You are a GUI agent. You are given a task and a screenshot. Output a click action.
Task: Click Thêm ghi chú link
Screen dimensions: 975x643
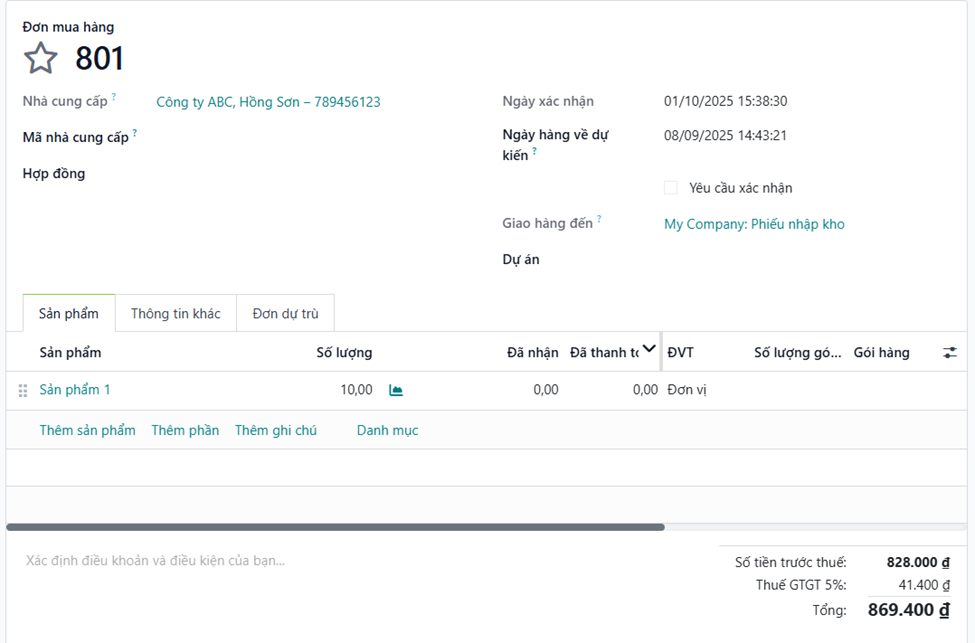[x=275, y=430]
